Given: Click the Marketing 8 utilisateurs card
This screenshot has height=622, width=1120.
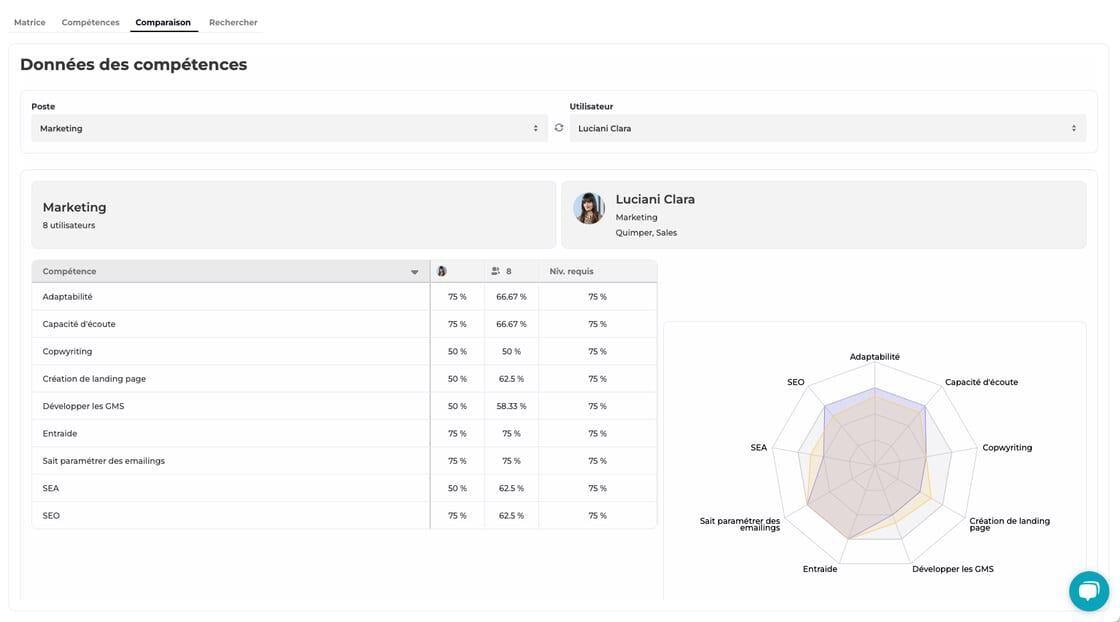Looking at the screenshot, I should [x=293, y=215].
